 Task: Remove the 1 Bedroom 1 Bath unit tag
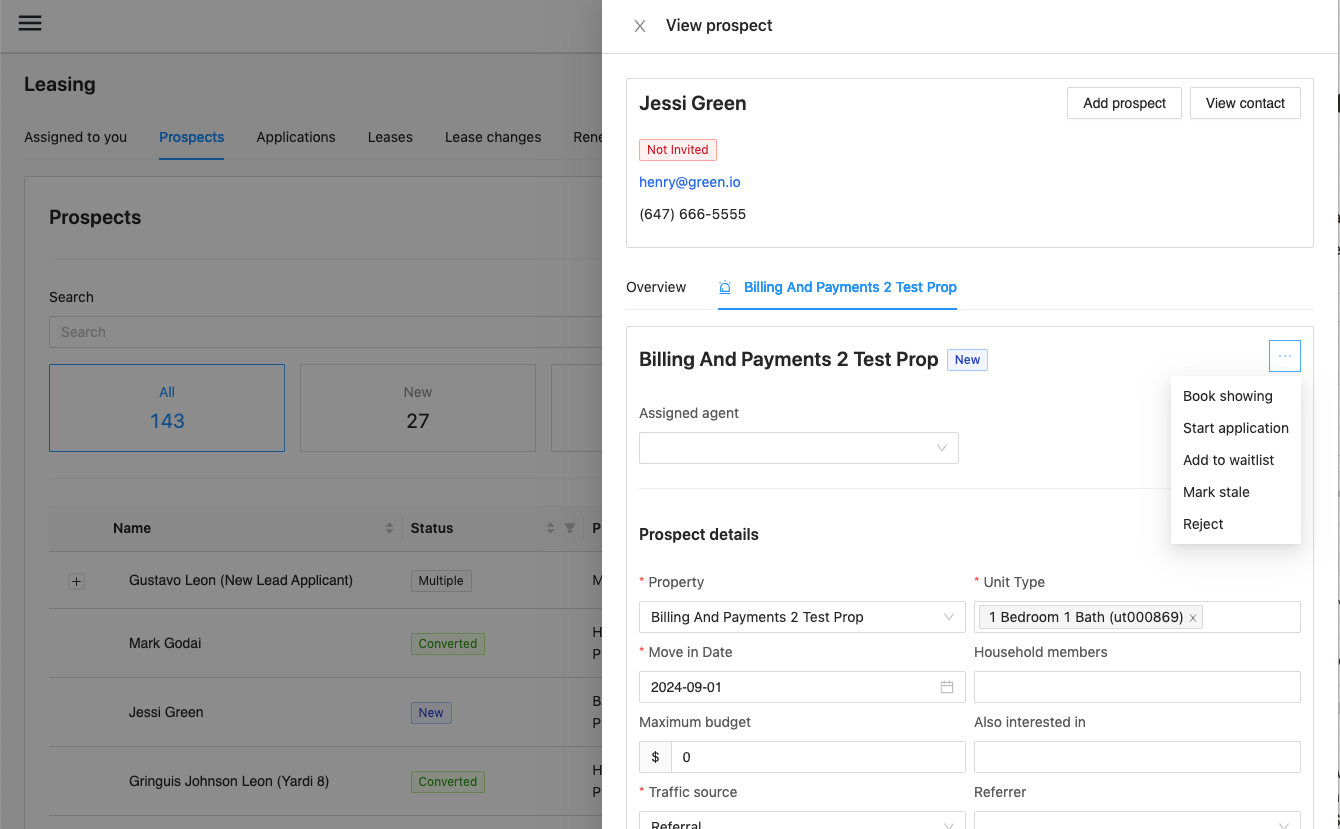[x=1193, y=618]
